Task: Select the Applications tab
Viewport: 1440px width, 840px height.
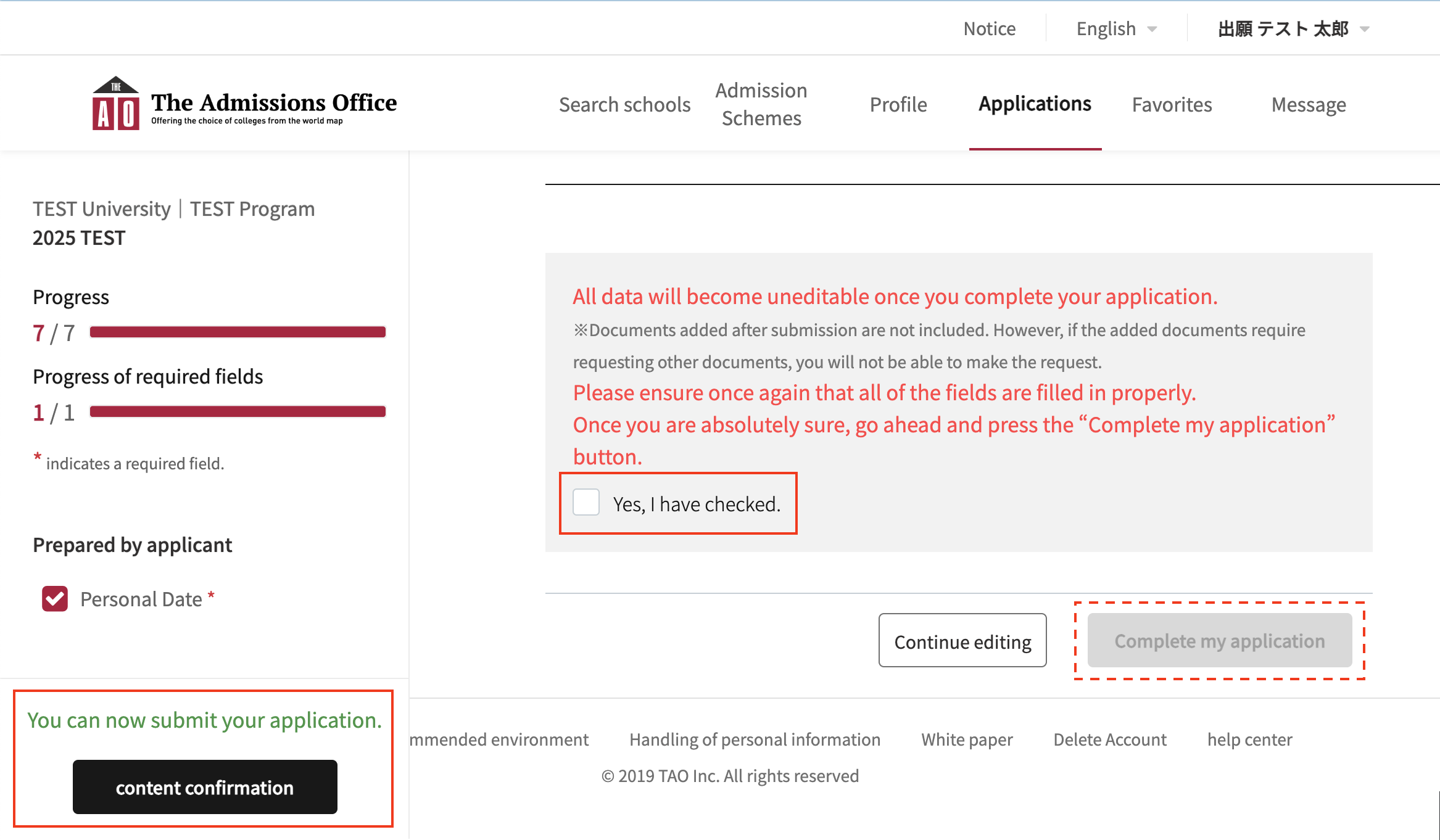Action: (x=1035, y=104)
